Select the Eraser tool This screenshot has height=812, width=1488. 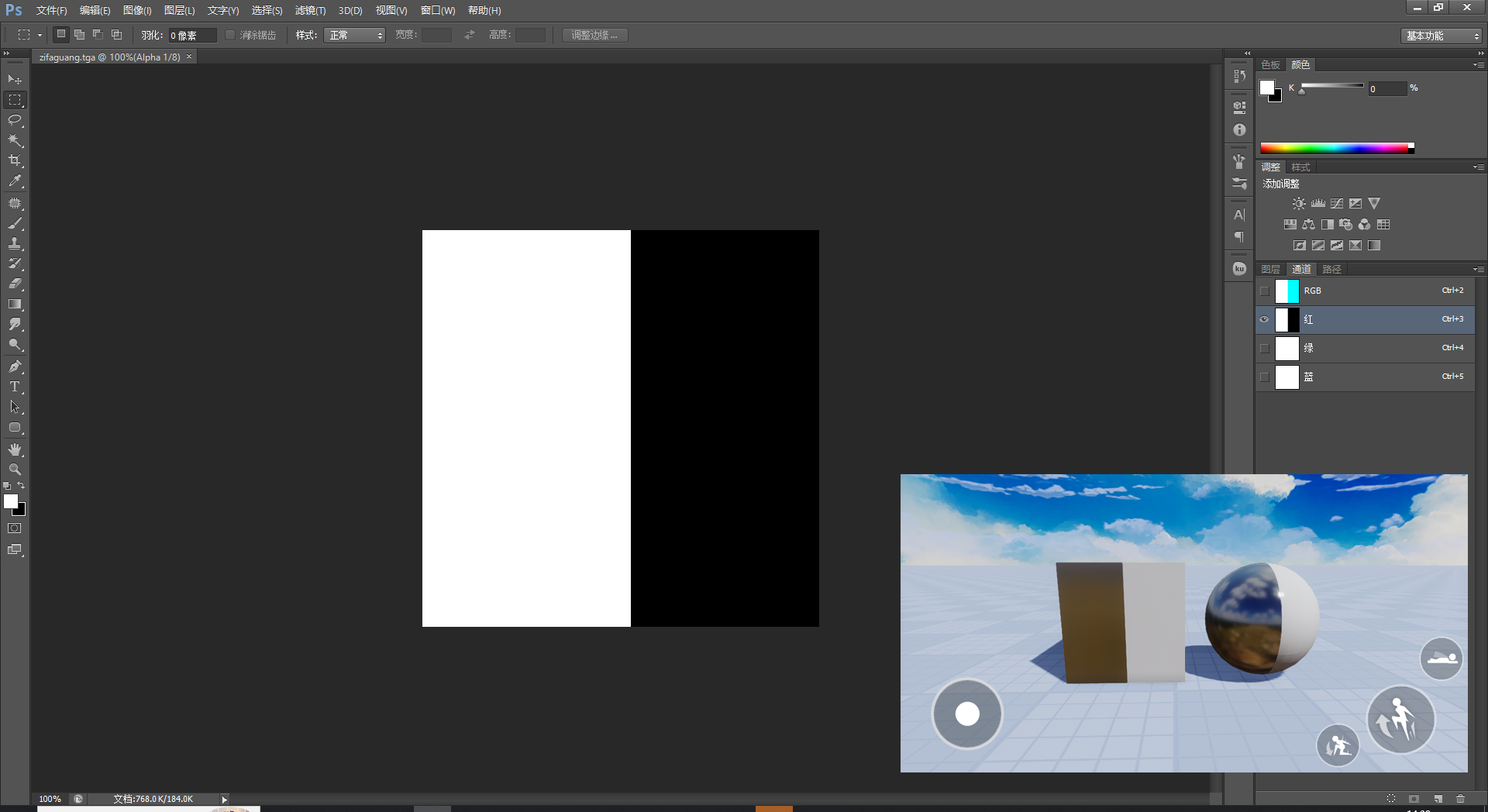tap(15, 284)
